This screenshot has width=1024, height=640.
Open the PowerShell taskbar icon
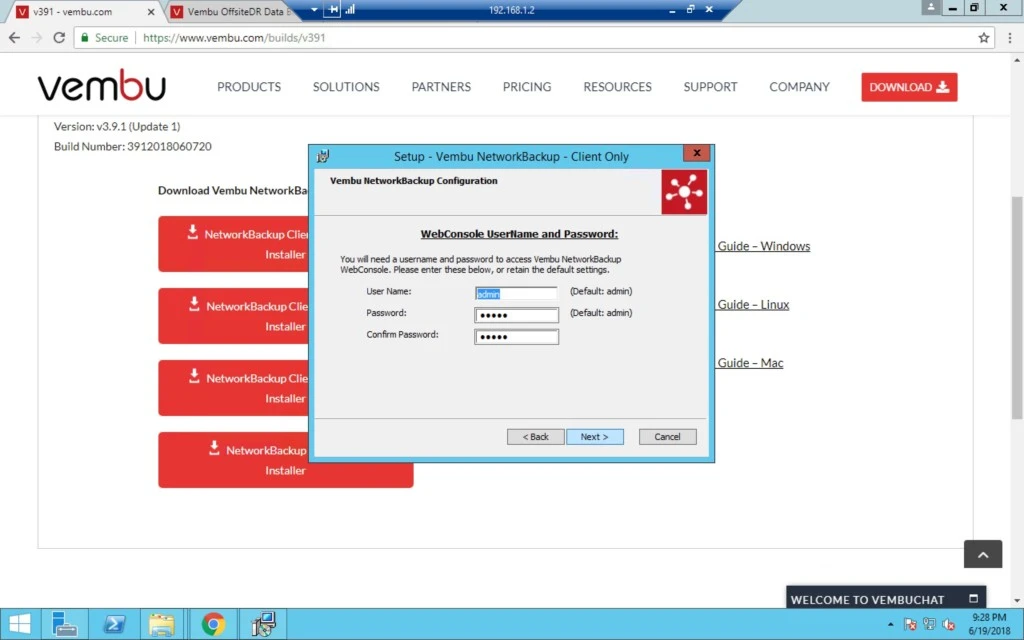[114, 624]
